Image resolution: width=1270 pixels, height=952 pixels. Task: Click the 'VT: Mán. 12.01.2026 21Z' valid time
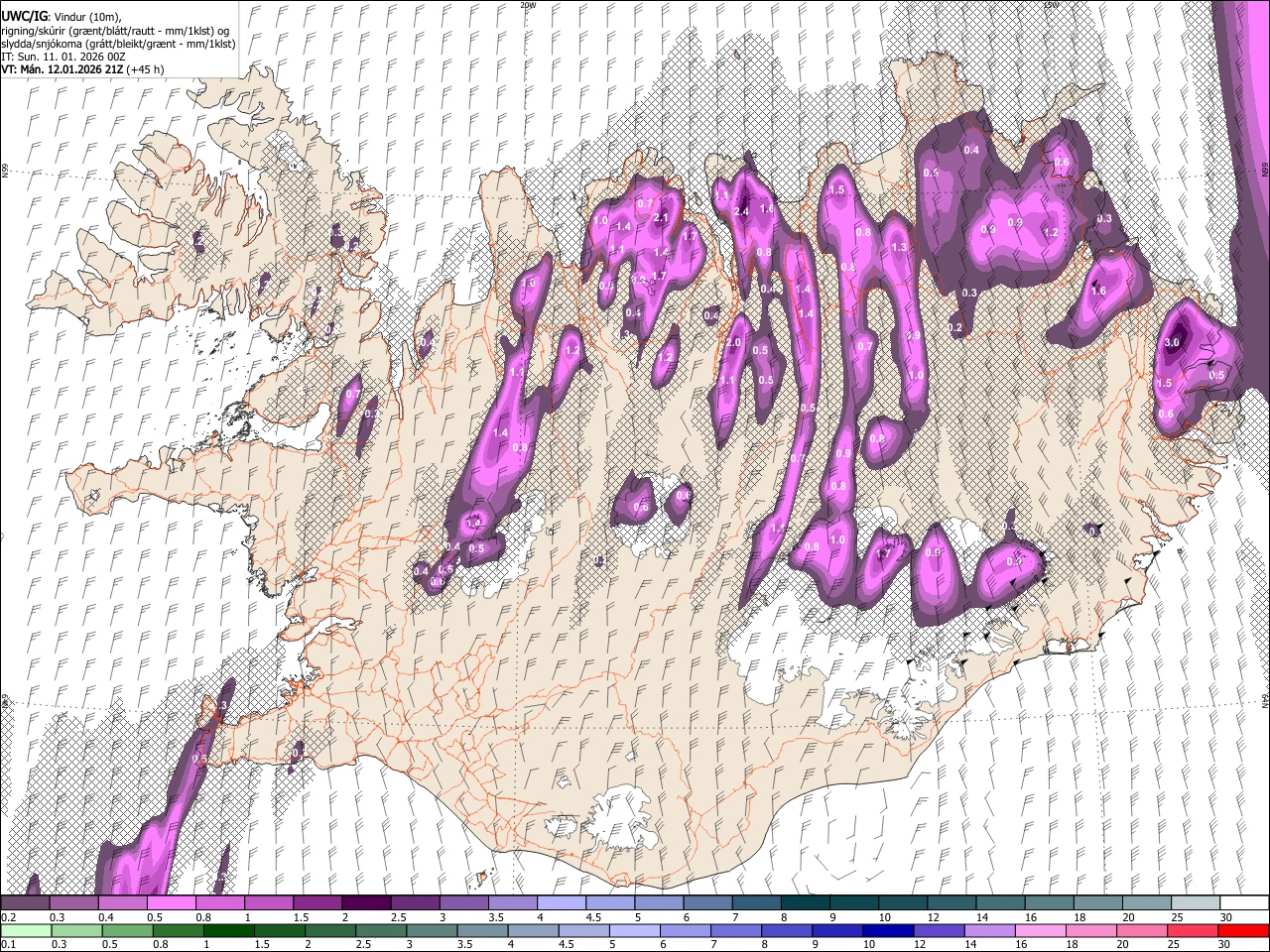pyautogui.click(x=61, y=69)
